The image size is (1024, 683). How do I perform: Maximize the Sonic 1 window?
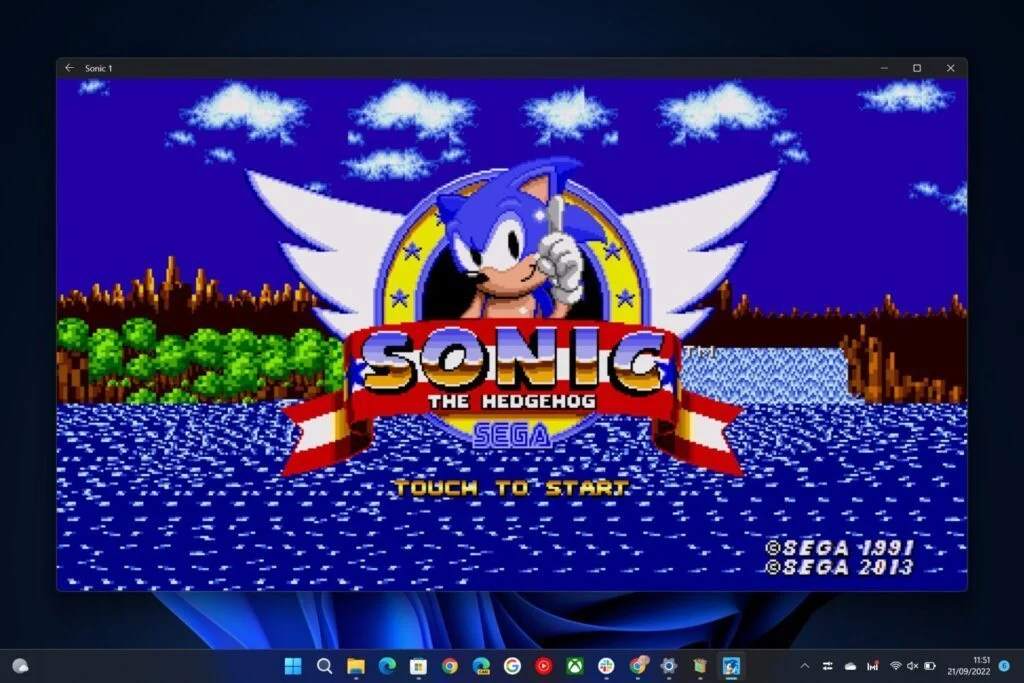(x=917, y=68)
